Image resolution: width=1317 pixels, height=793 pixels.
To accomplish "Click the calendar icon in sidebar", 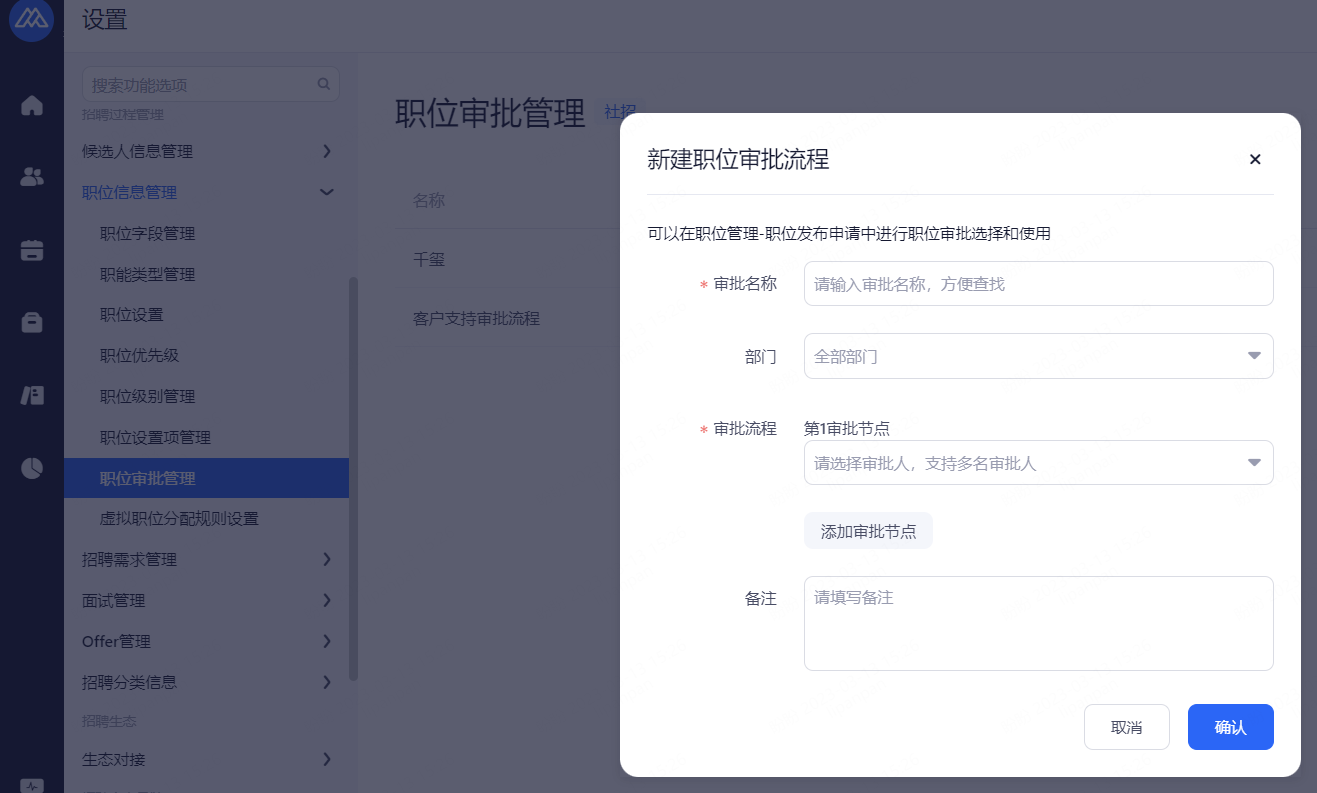I will tap(32, 250).
